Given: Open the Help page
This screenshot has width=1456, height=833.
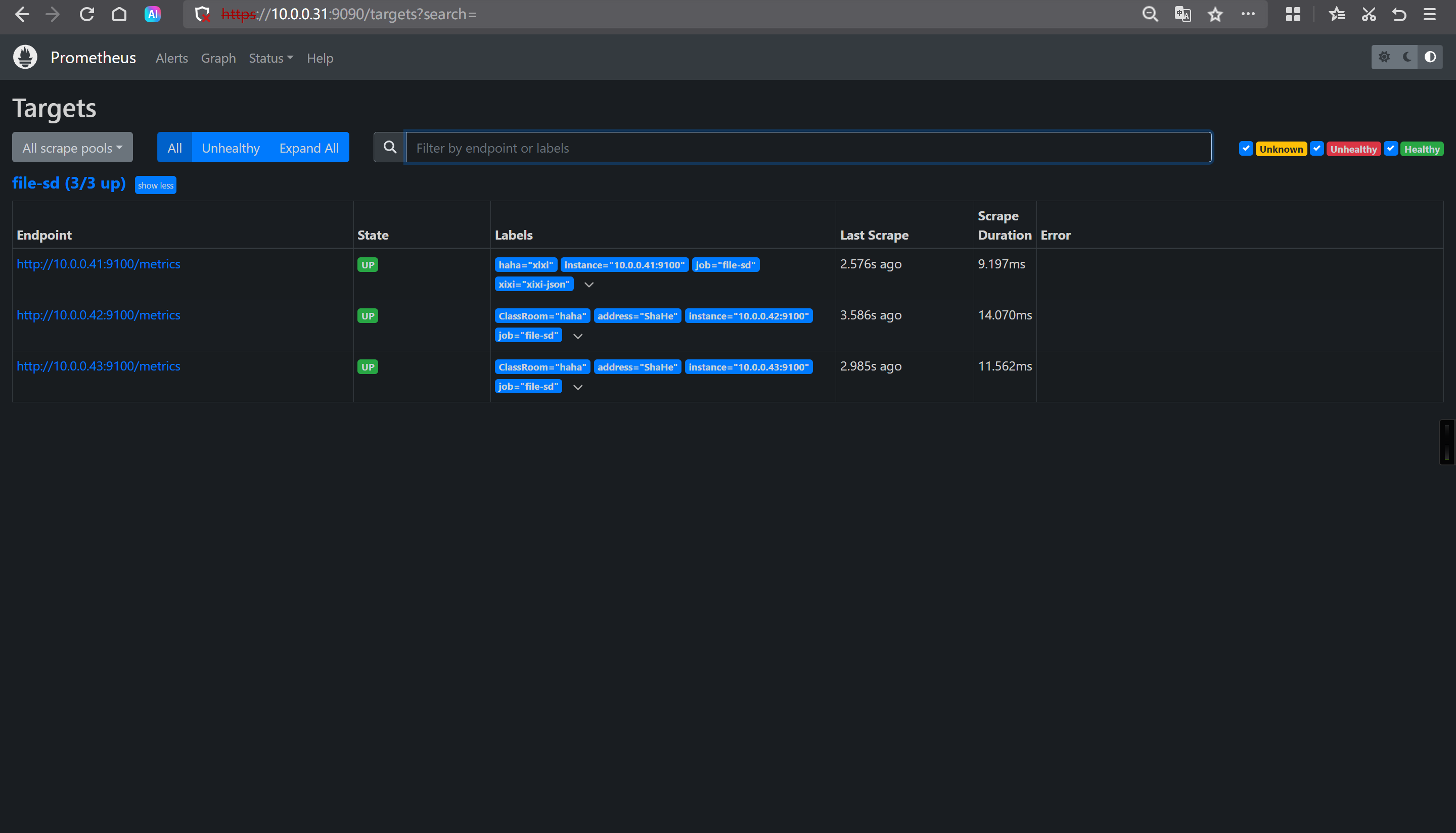Looking at the screenshot, I should tap(320, 58).
